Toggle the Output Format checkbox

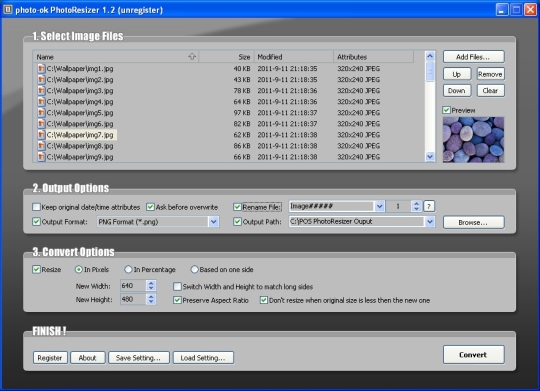[x=36, y=222]
